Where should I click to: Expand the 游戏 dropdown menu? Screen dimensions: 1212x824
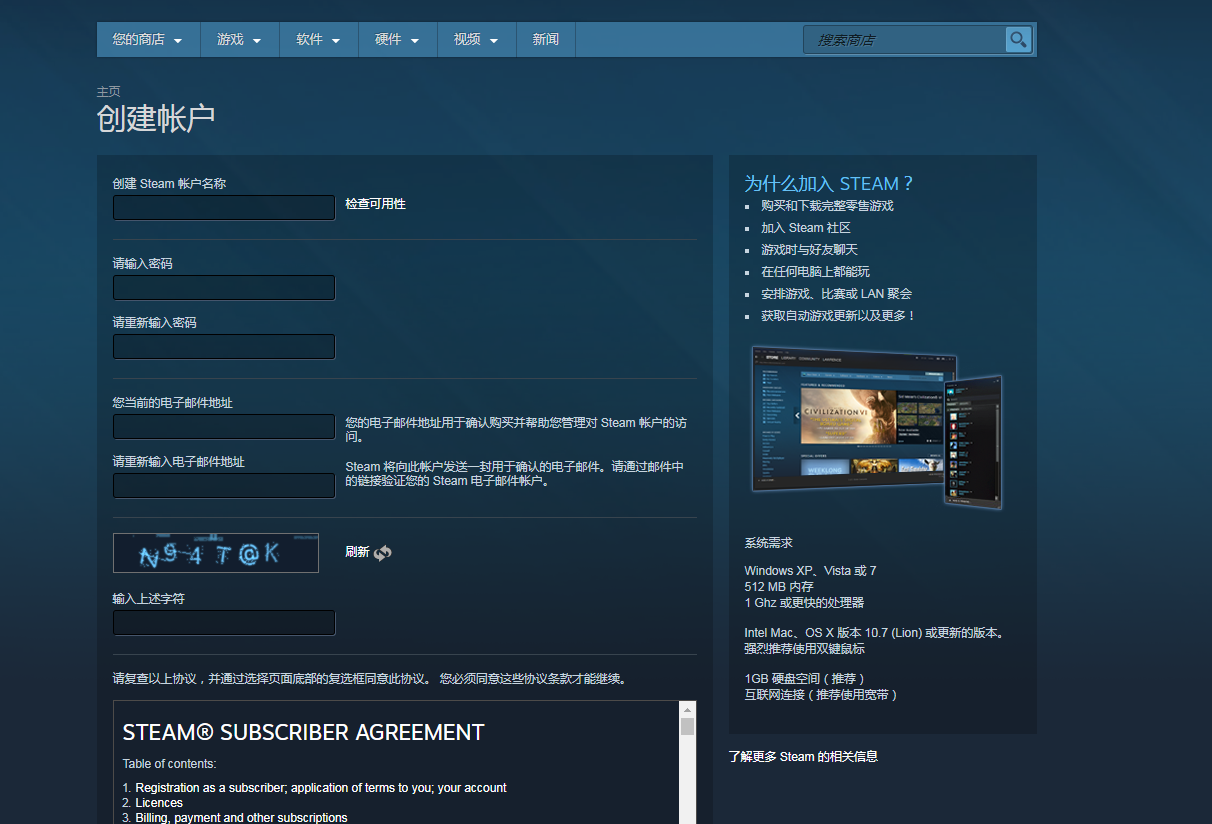[x=239, y=40]
